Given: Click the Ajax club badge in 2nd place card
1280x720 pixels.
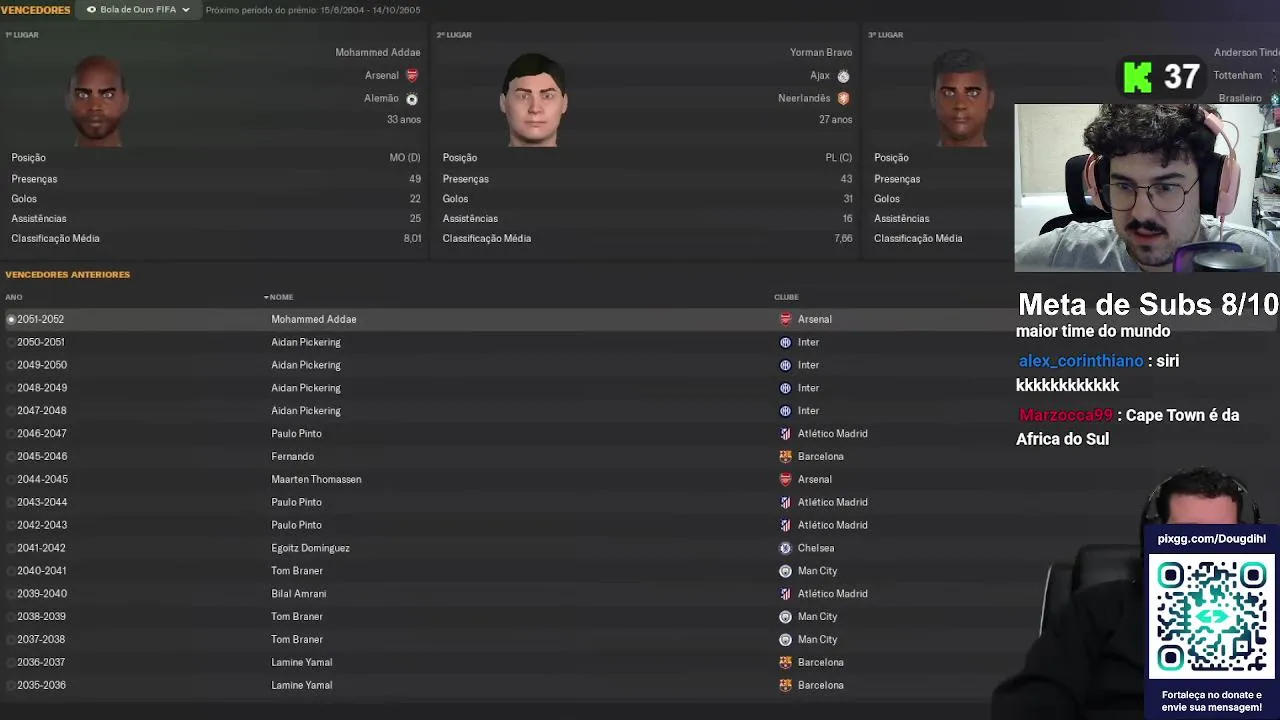Looking at the screenshot, I should point(843,76).
